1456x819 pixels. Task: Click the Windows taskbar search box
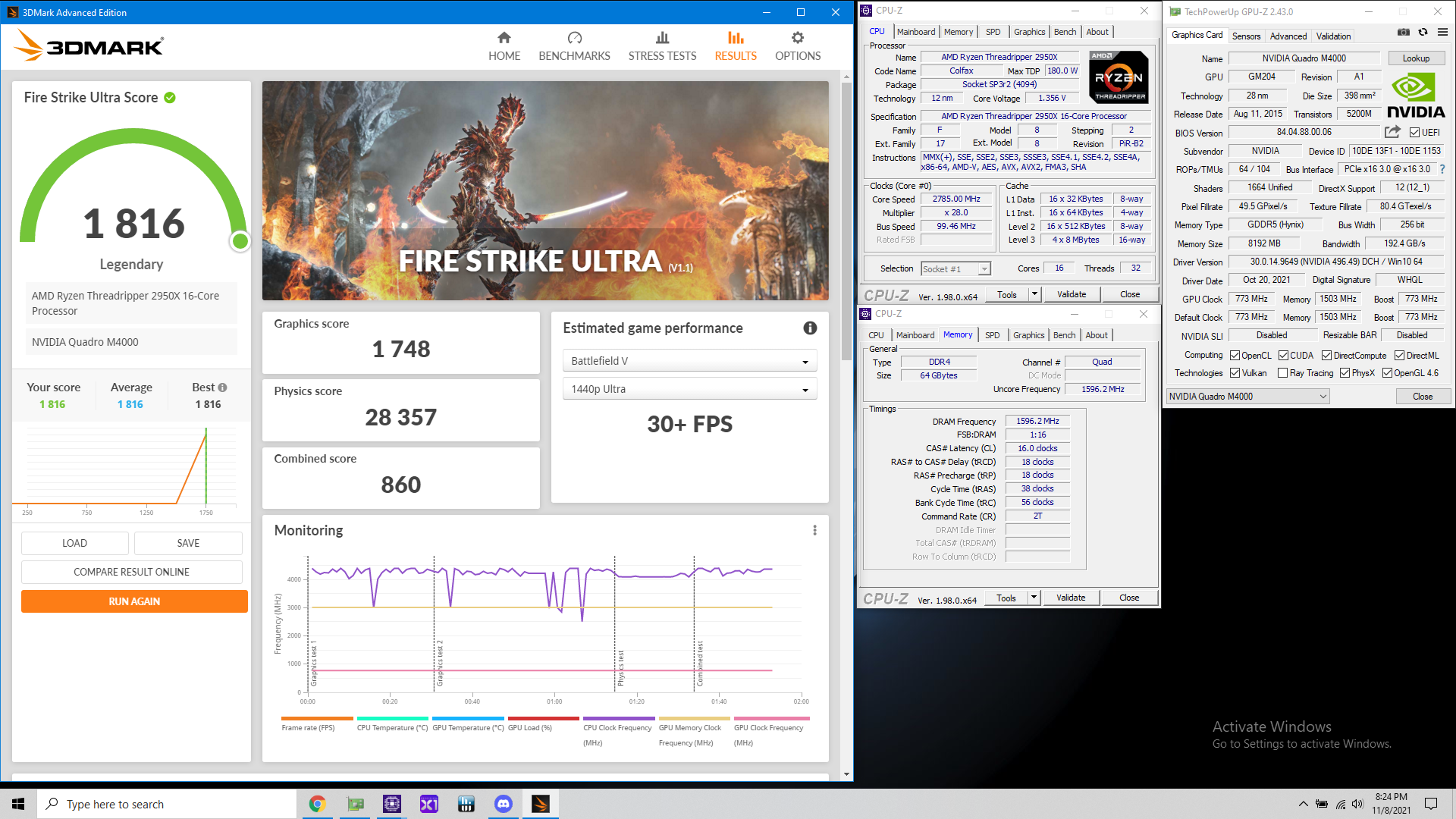click(167, 804)
